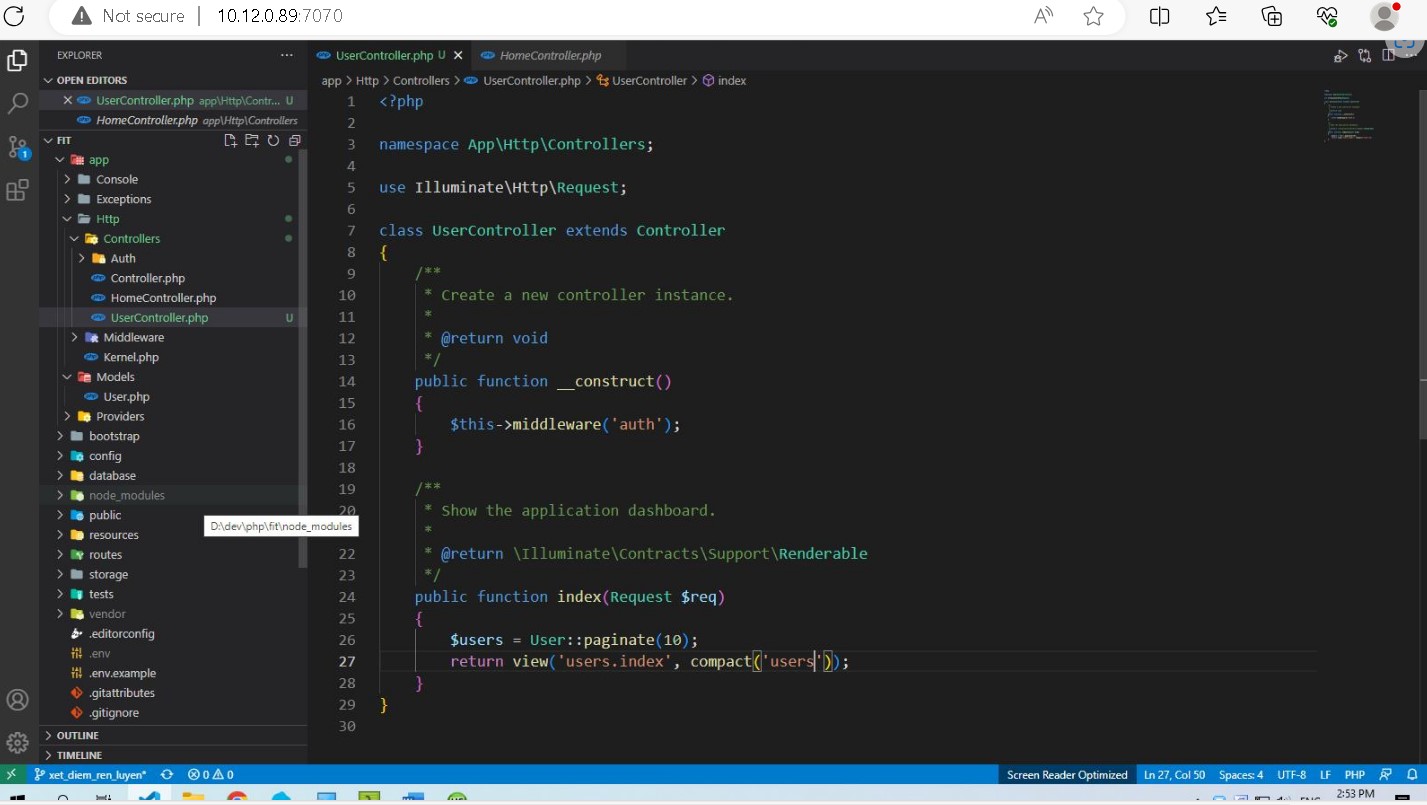This screenshot has height=805, width=1427.
Task: Toggle Edge split screen button
Action: point(1159,16)
